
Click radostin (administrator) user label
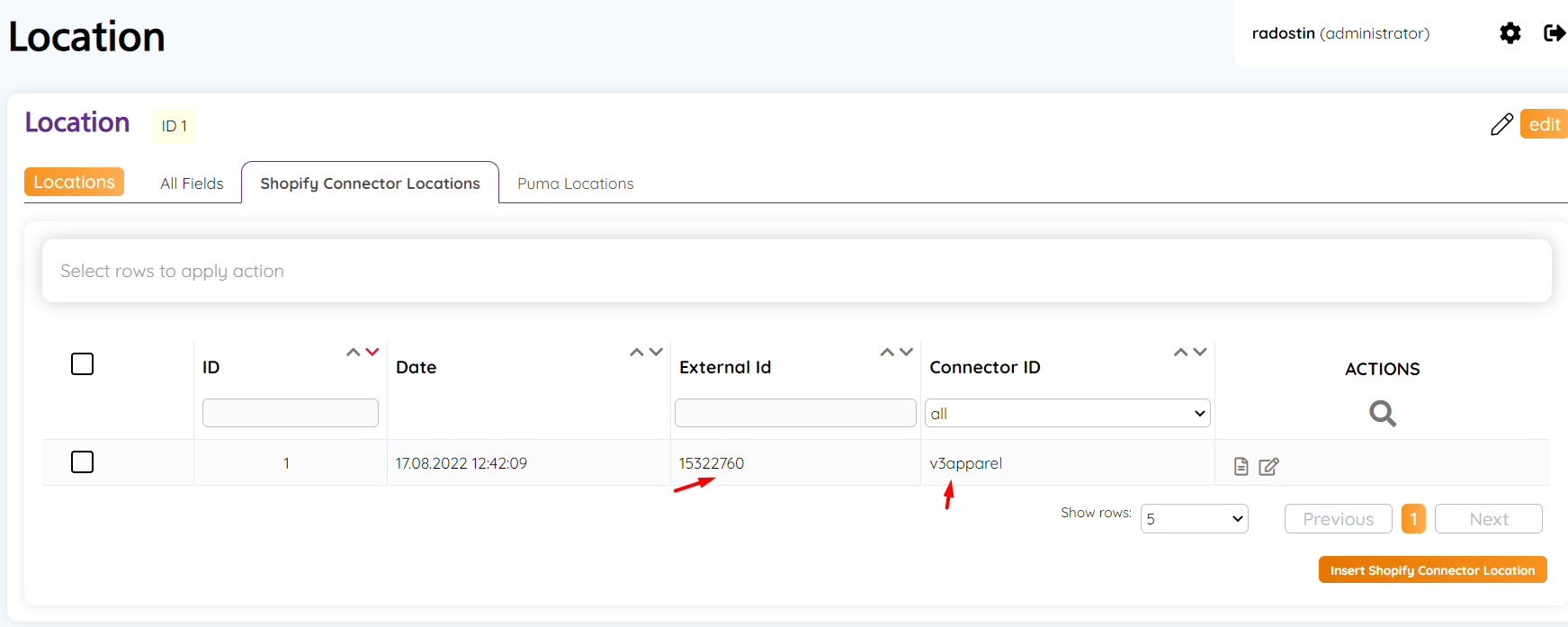click(1340, 33)
